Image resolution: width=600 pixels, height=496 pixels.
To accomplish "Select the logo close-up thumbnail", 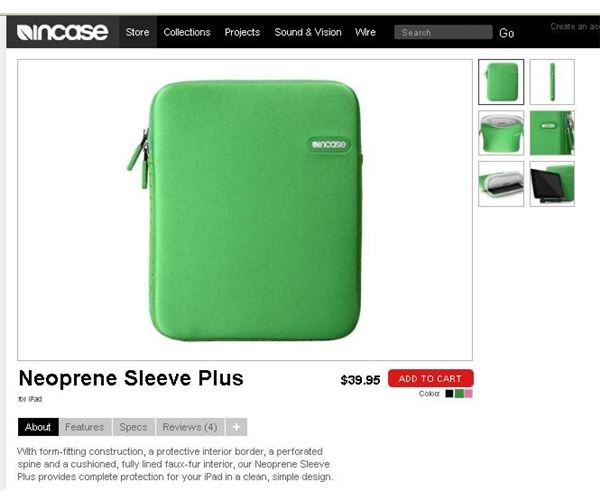I will click(x=552, y=133).
